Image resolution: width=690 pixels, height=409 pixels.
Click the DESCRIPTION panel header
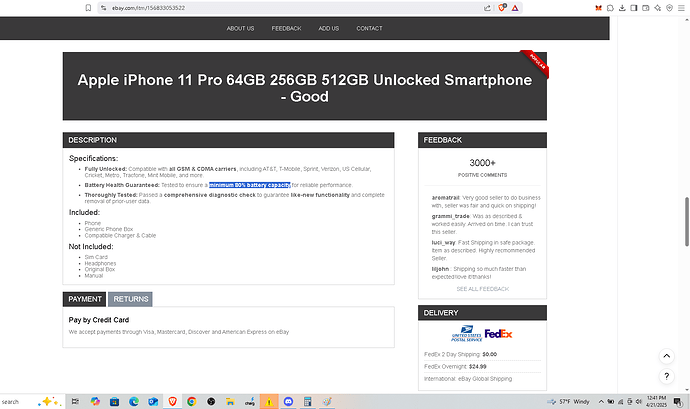click(x=228, y=140)
